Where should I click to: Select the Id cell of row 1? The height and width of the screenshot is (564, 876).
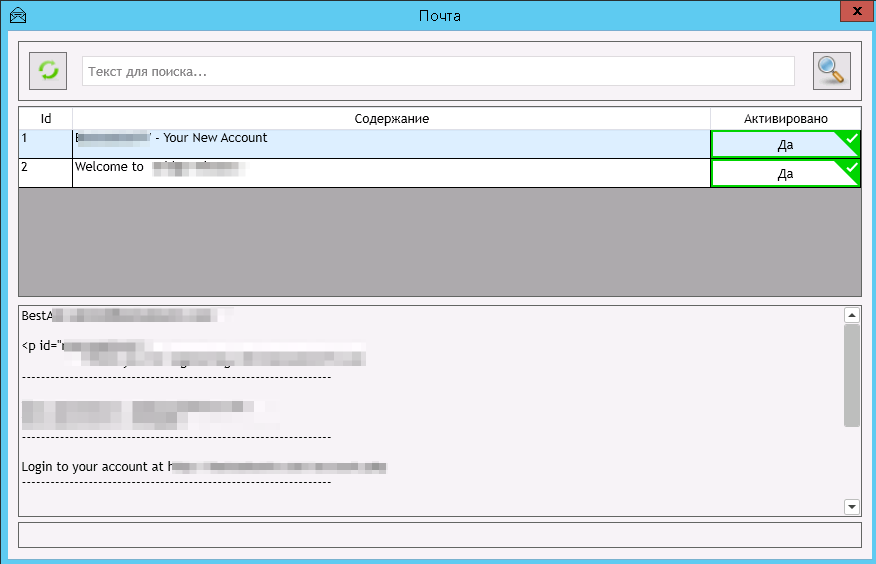tap(46, 144)
